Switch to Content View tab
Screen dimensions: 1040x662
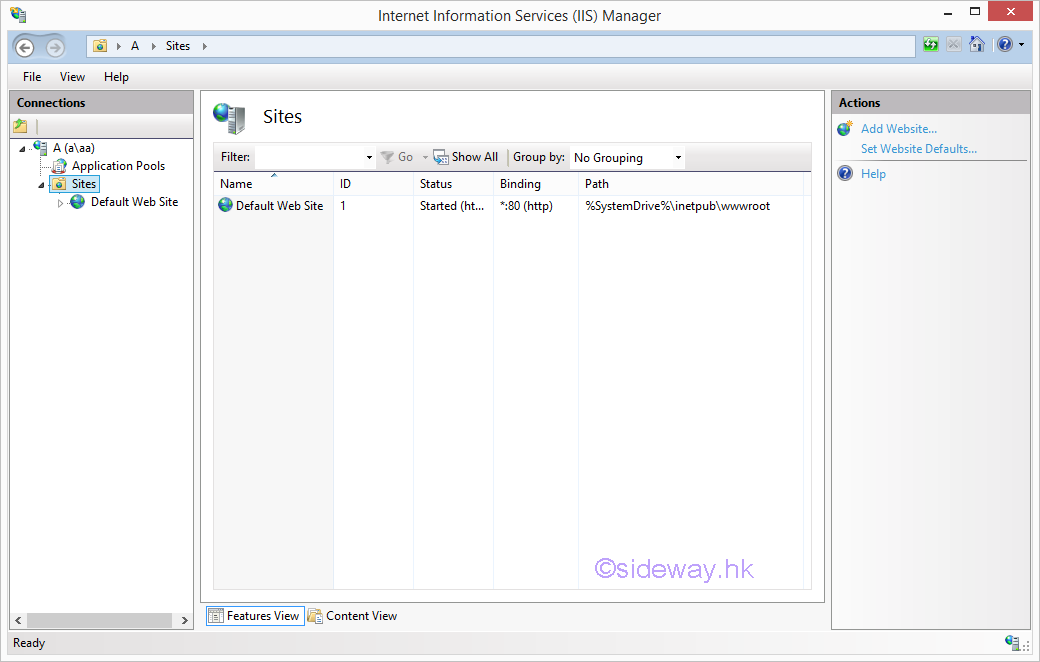[x=352, y=616]
